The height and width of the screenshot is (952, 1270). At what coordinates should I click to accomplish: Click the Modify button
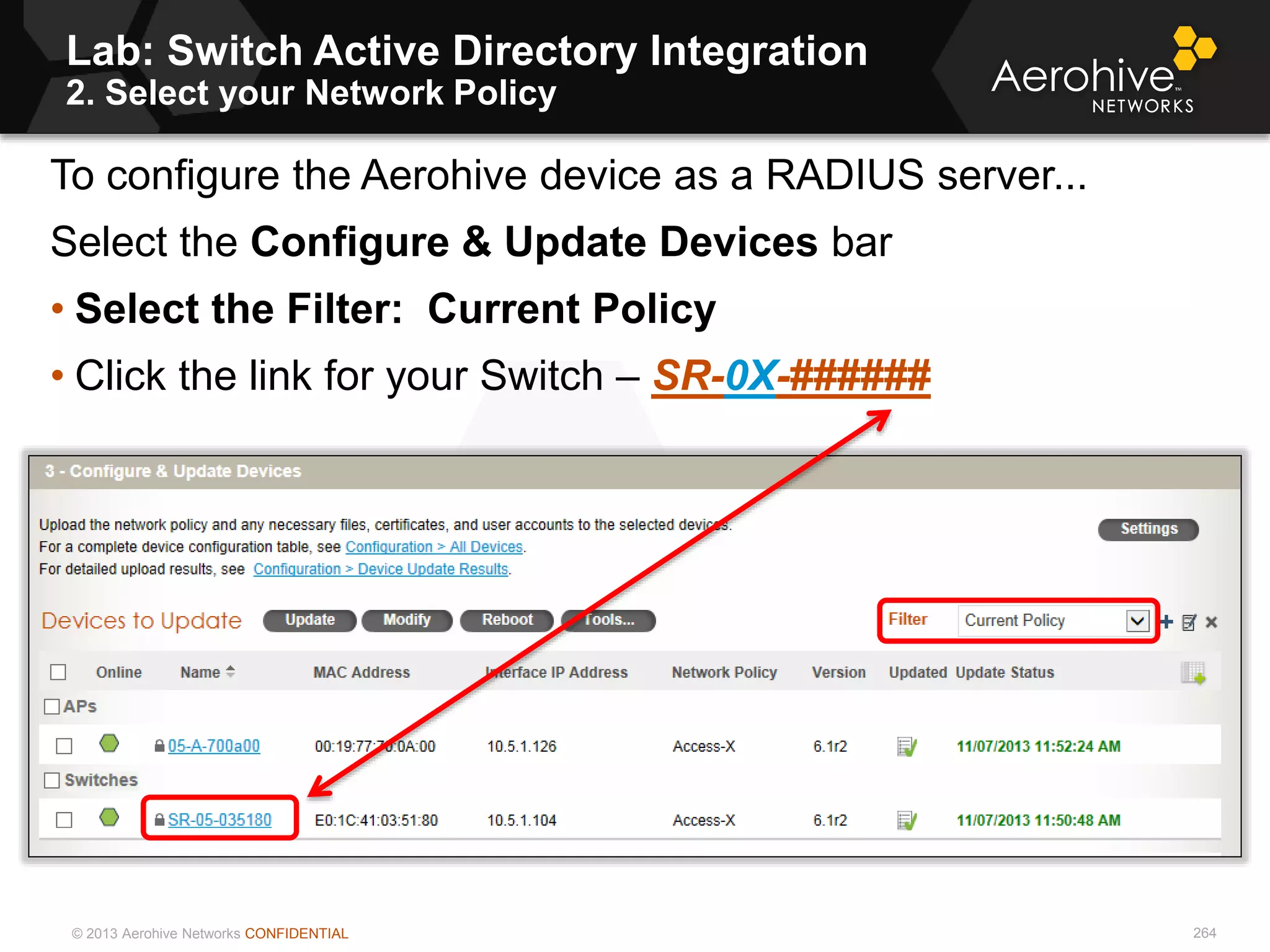pyautogui.click(x=407, y=620)
